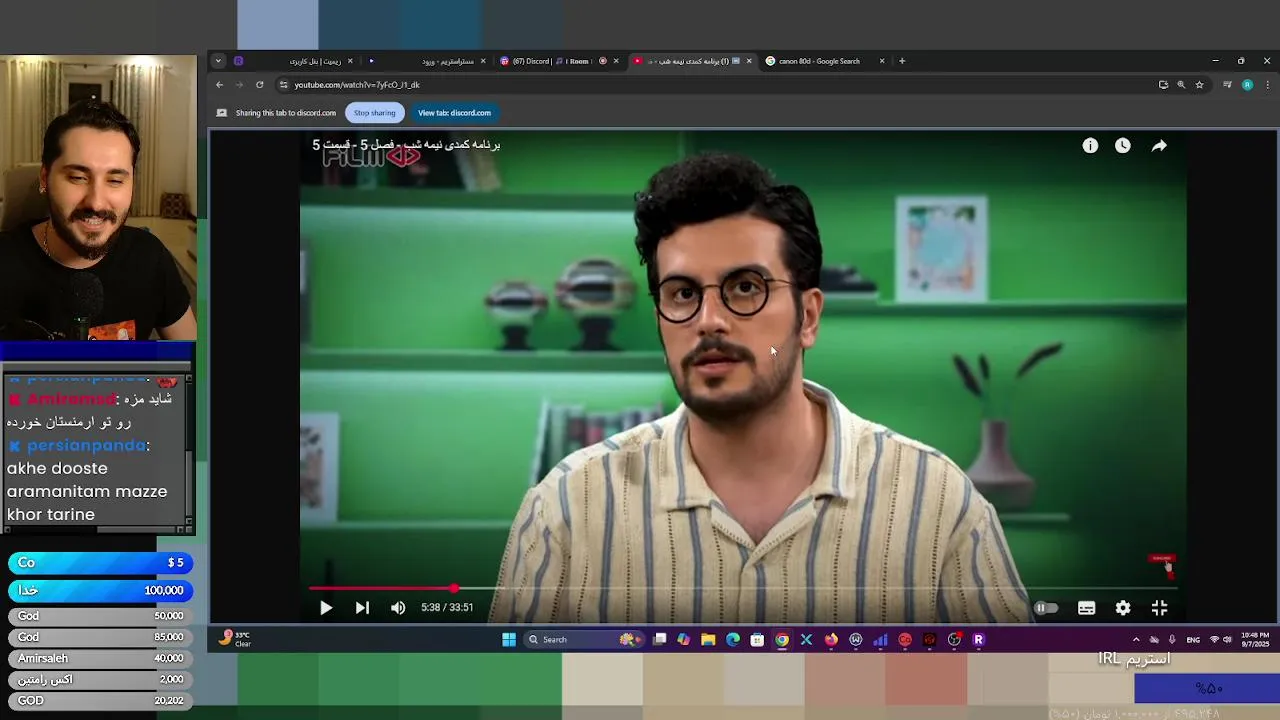Open Chrome three-dot menu
Viewport: 1280px width, 720px height.
click(x=1267, y=85)
